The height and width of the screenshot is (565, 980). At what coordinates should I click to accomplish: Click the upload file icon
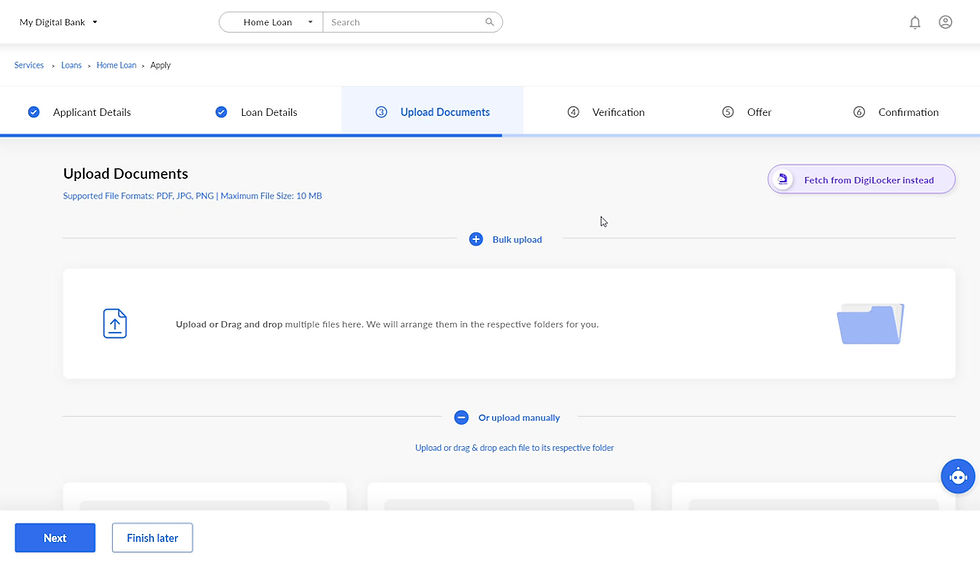coord(115,324)
